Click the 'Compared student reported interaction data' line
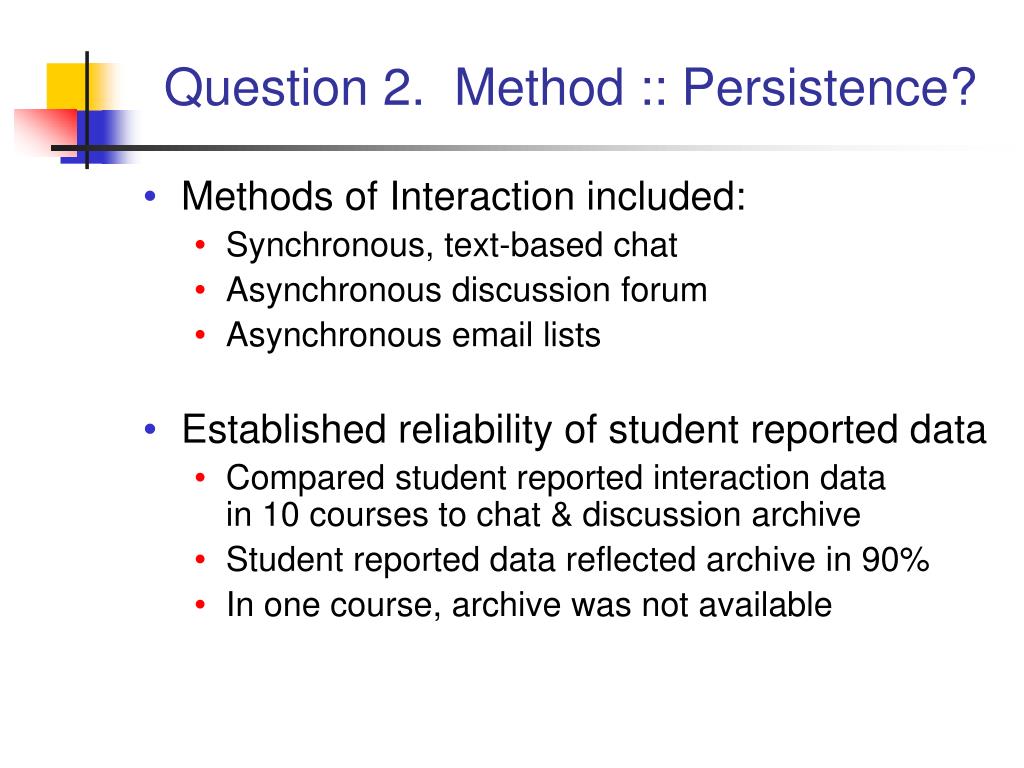Viewport: 1024px width, 768px height. (x=556, y=477)
